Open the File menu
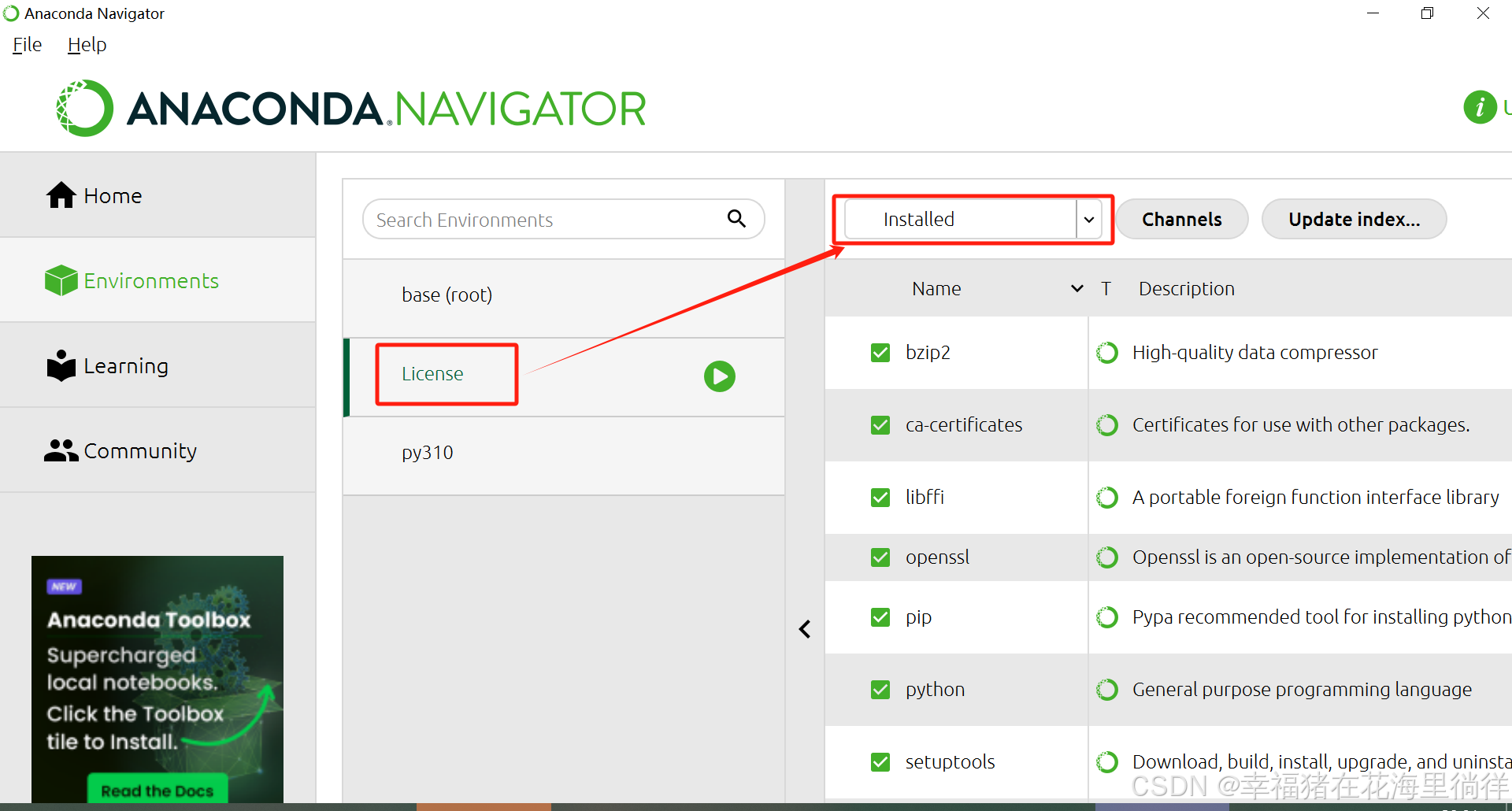Screen dimensions: 1512x811 pos(27,45)
